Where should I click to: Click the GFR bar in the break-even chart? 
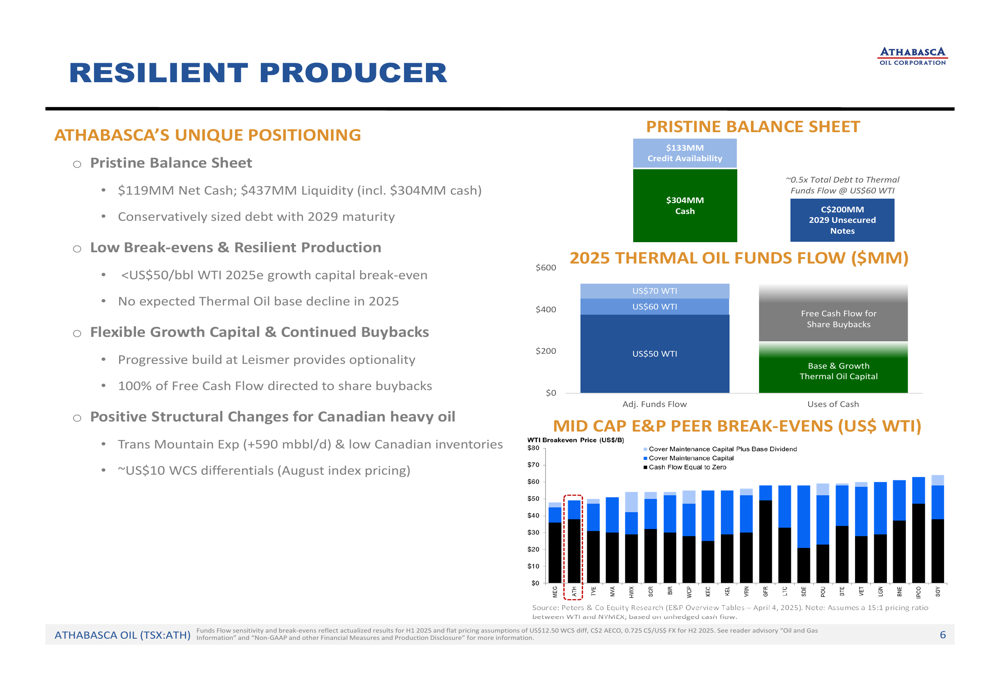pos(765,534)
